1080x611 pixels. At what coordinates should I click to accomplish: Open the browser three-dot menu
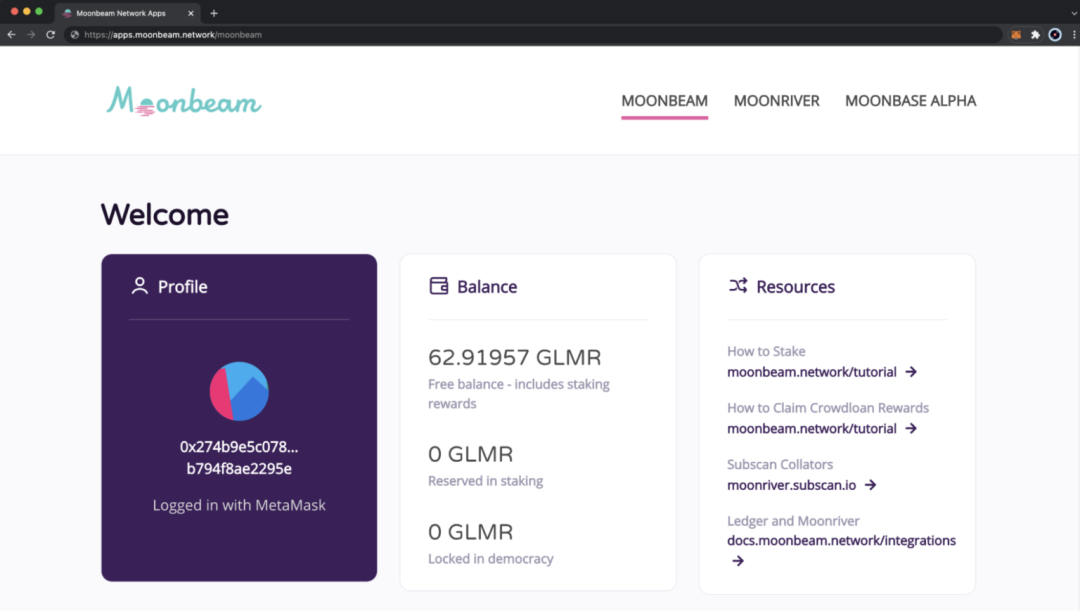1074,34
